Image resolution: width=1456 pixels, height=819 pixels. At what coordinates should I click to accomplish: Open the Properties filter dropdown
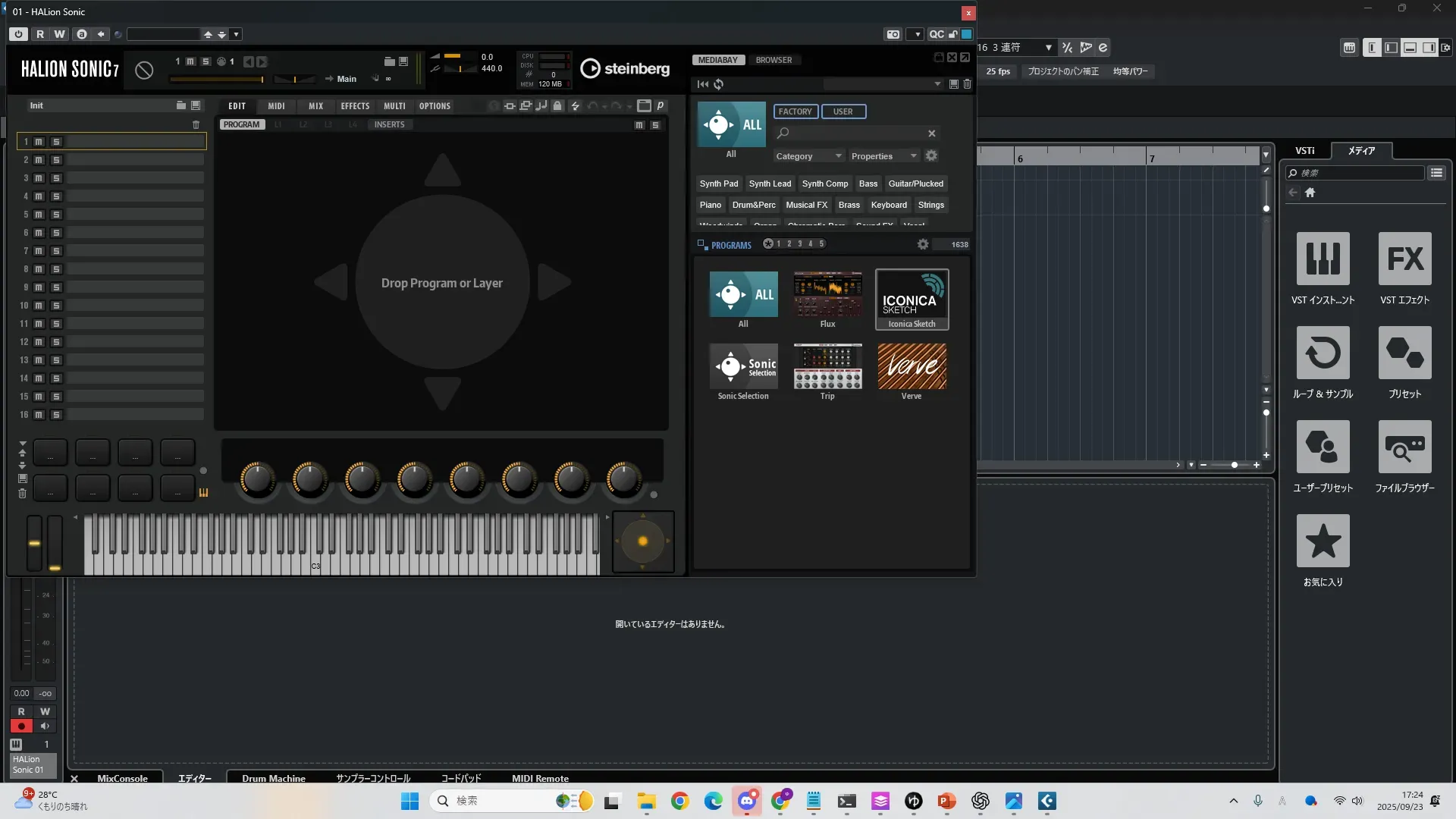click(x=883, y=156)
